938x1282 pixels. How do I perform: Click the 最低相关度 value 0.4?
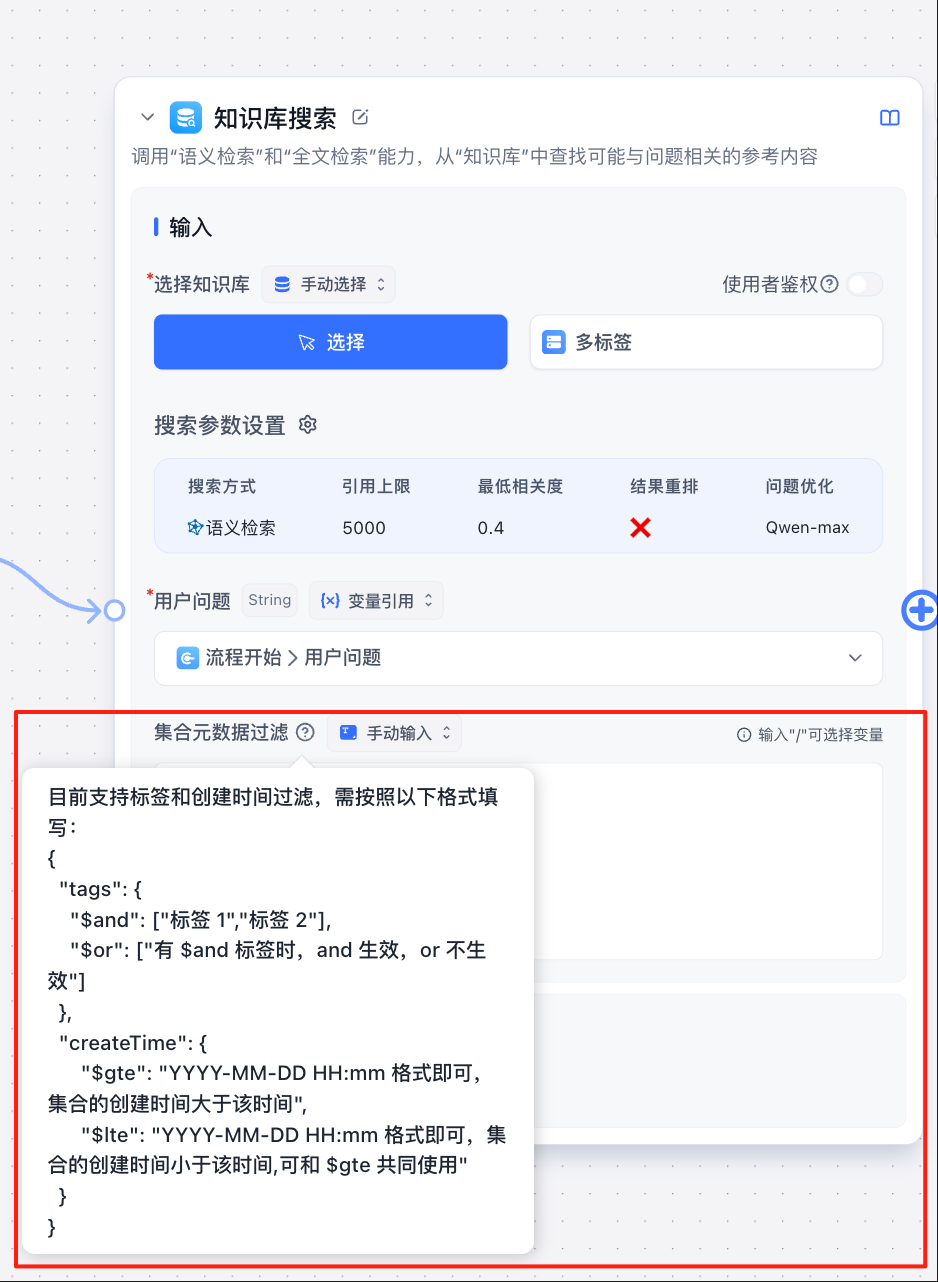tap(491, 527)
